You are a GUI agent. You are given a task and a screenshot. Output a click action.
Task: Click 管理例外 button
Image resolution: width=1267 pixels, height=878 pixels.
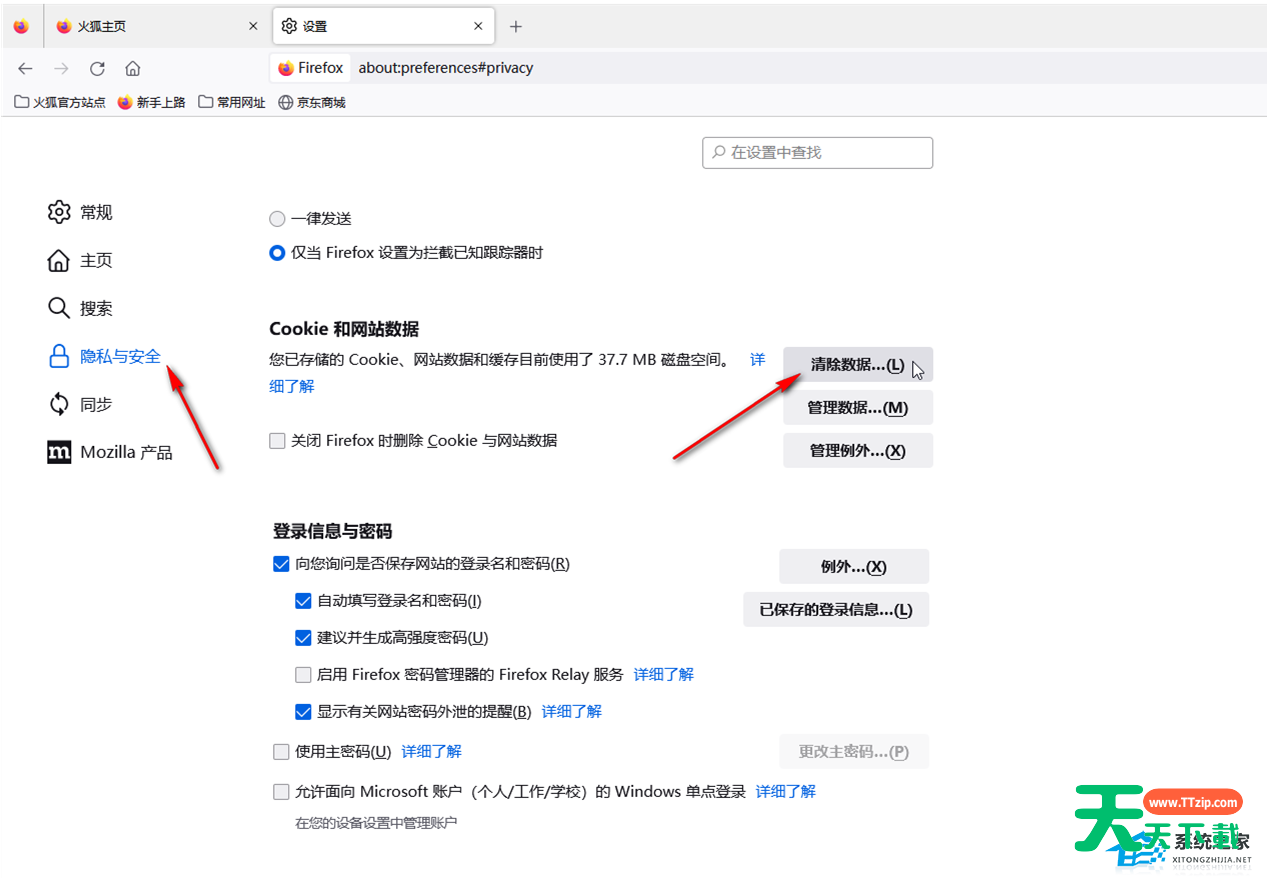click(858, 451)
